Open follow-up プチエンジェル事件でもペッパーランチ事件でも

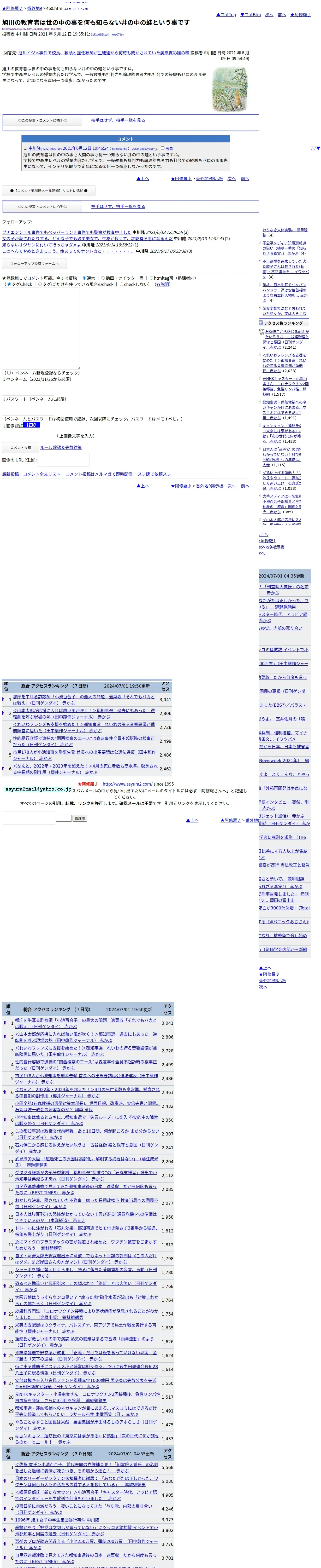tap(67, 233)
